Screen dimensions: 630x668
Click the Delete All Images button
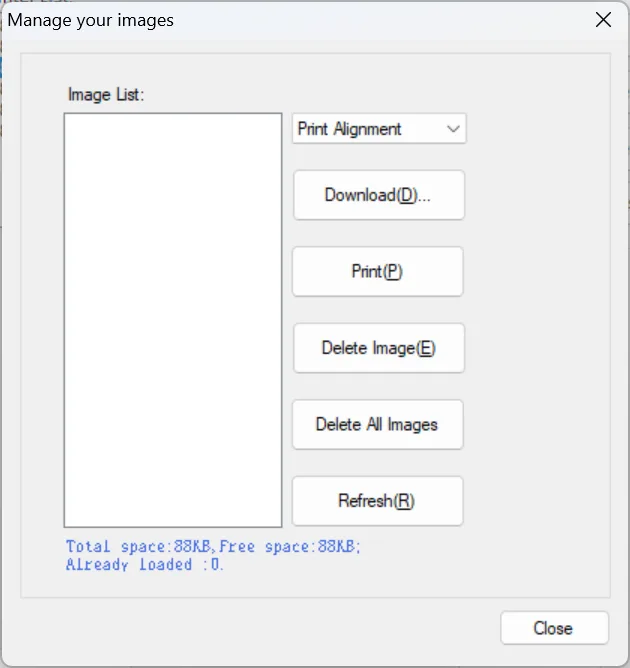(x=377, y=425)
